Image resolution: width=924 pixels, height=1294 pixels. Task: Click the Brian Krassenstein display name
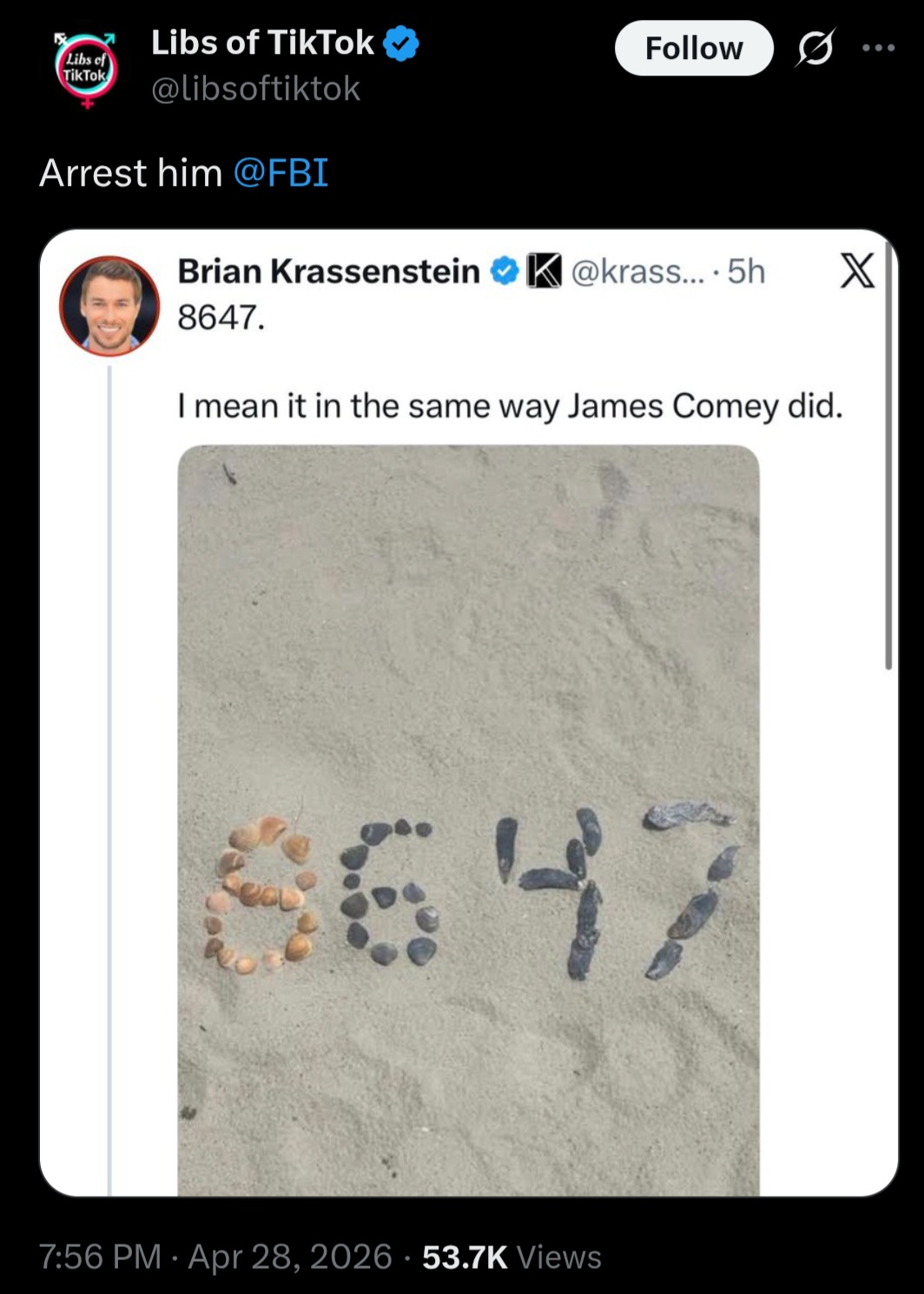tap(328, 272)
